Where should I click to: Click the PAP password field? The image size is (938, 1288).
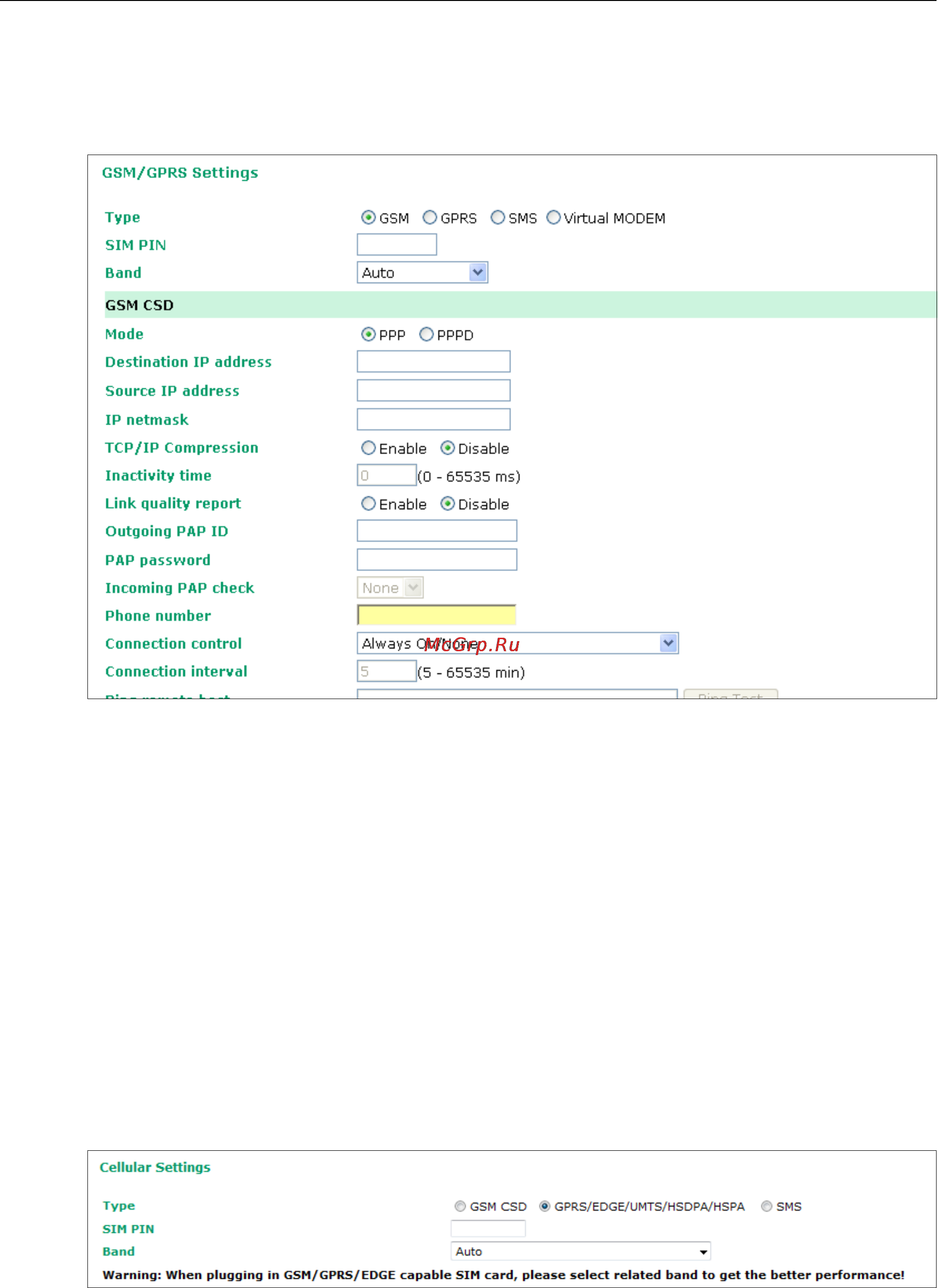[437, 560]
